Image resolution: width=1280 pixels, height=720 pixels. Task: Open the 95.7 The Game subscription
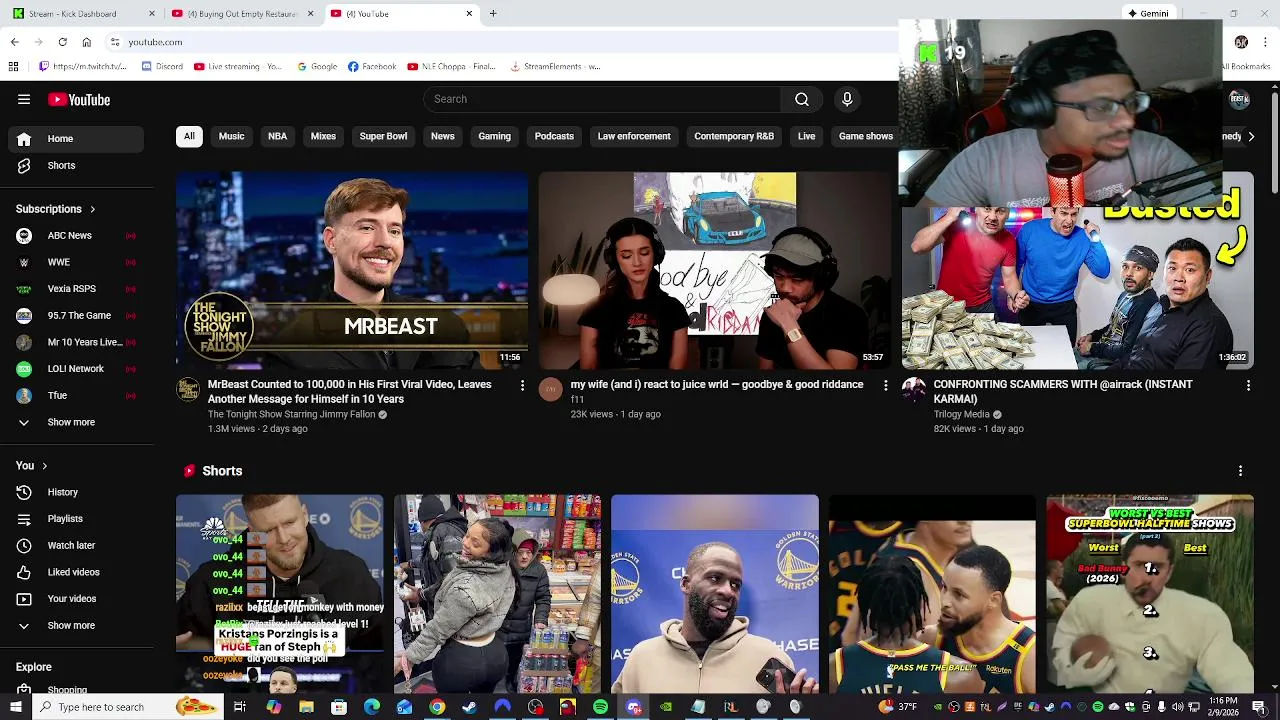[76, 315]
